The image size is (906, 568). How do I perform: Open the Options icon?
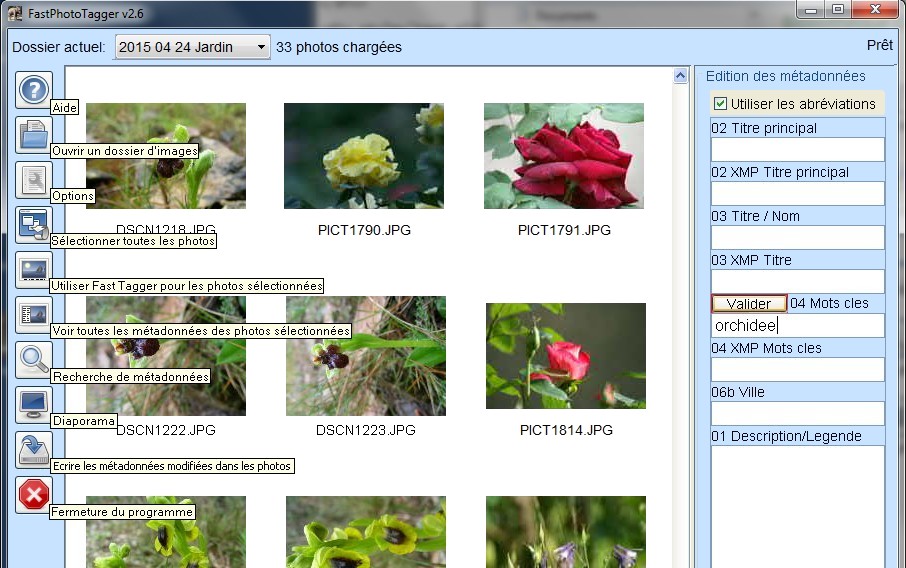click(x=34, y=180)
